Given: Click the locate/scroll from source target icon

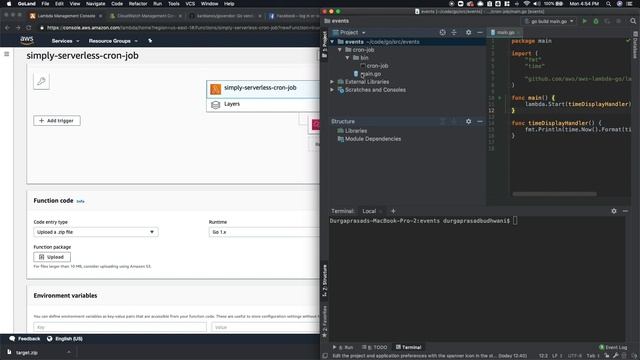Looking at the screenshot, I should [x=442, y=32].
